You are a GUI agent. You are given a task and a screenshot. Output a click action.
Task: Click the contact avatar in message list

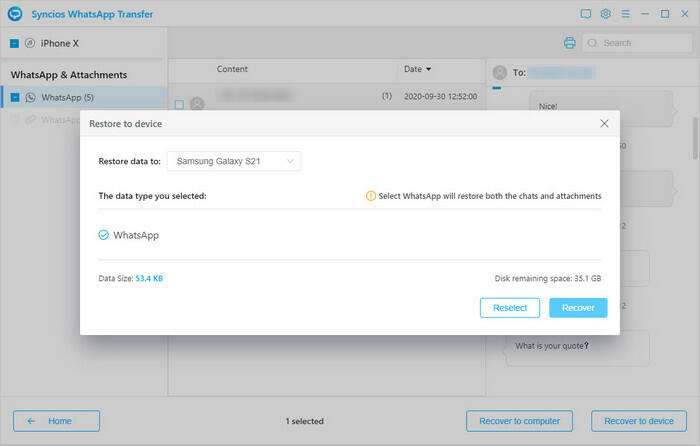click(x=197, y=103)
